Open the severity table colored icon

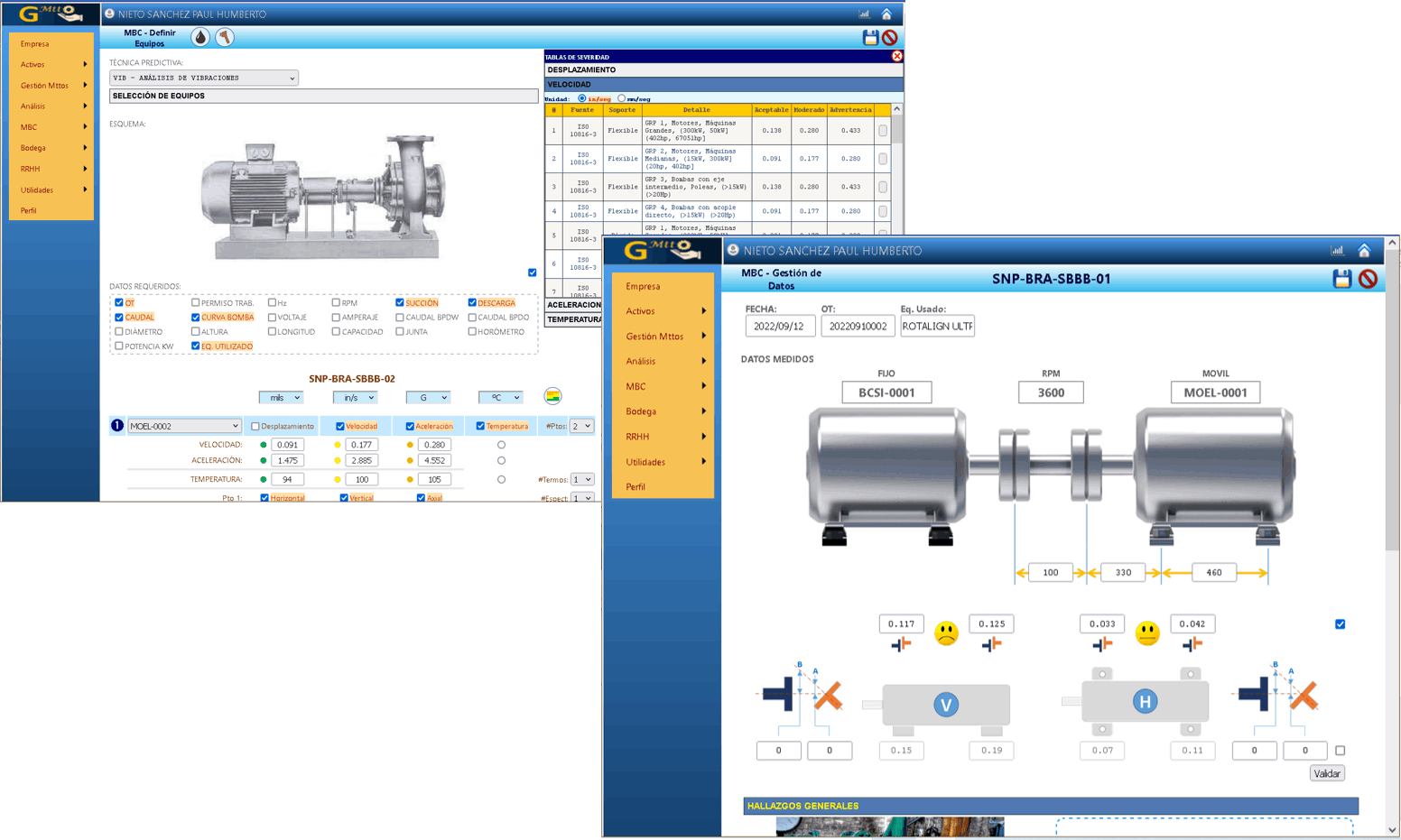click(552, 396)
